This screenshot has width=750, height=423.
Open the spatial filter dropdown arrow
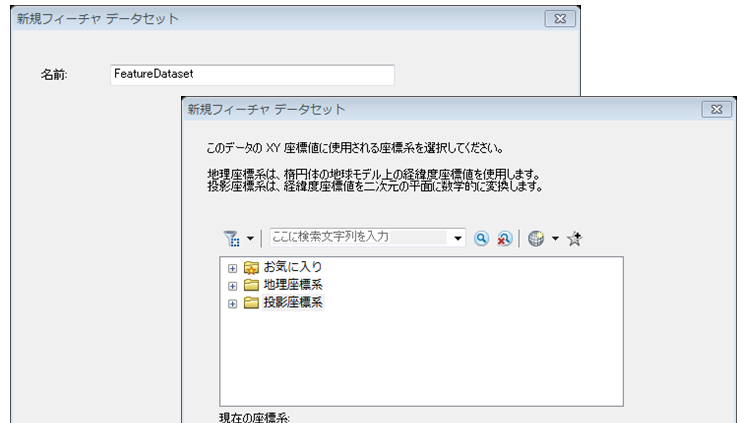pyautogui.click(x=250, y=238)
